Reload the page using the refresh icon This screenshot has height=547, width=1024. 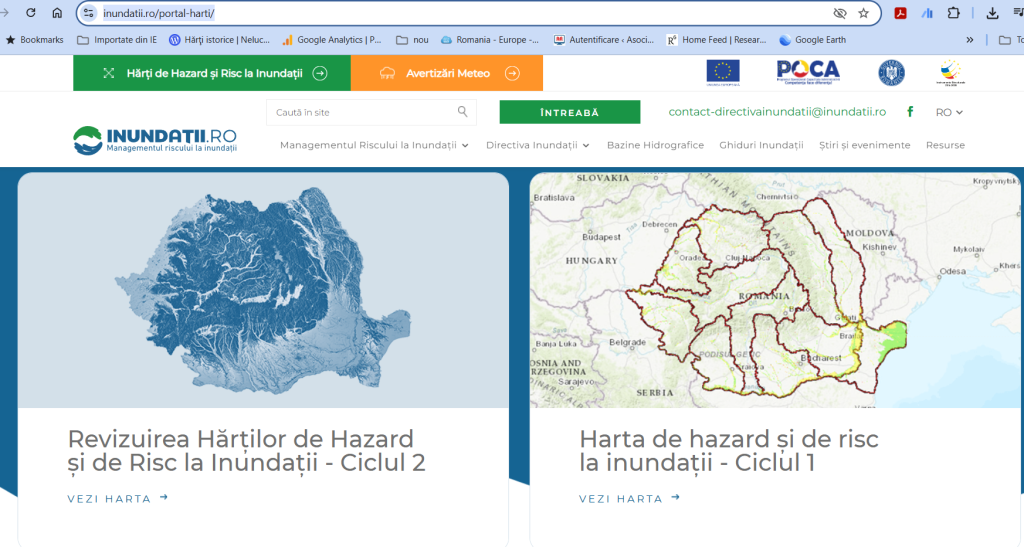31,13
